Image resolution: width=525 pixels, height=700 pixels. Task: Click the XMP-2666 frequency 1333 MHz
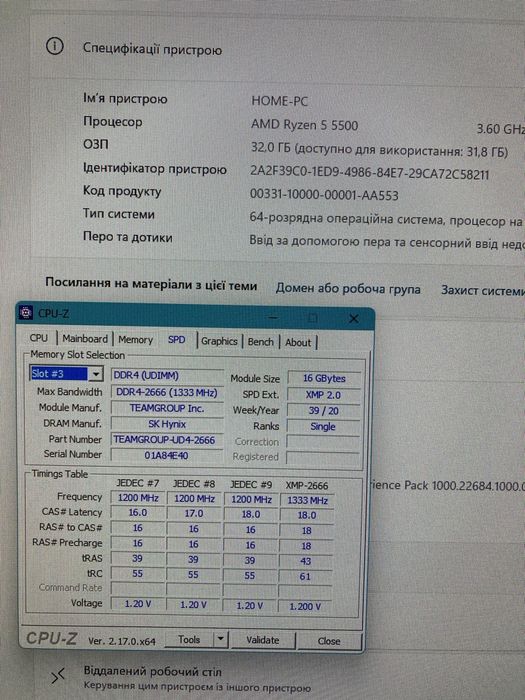click(x=307, y=500)
